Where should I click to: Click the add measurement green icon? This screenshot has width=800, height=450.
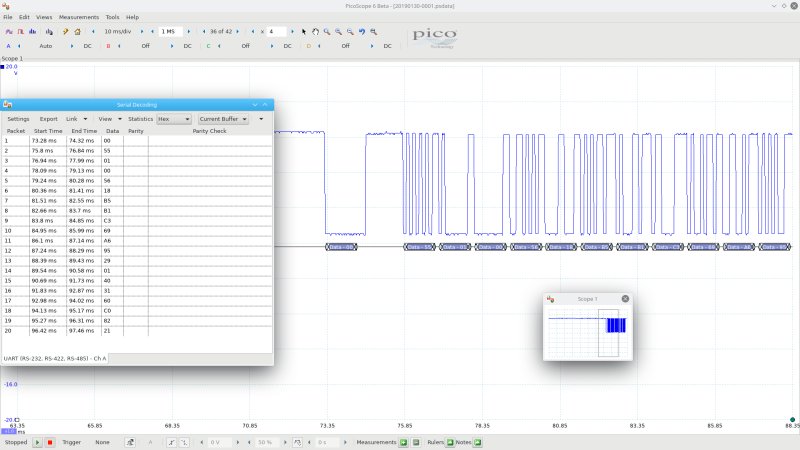[x=404, y=442]
